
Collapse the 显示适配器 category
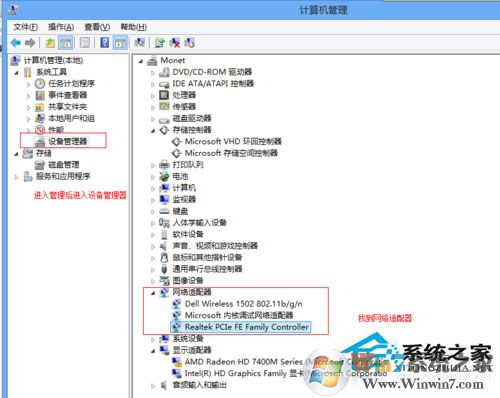tap(153, 351)
